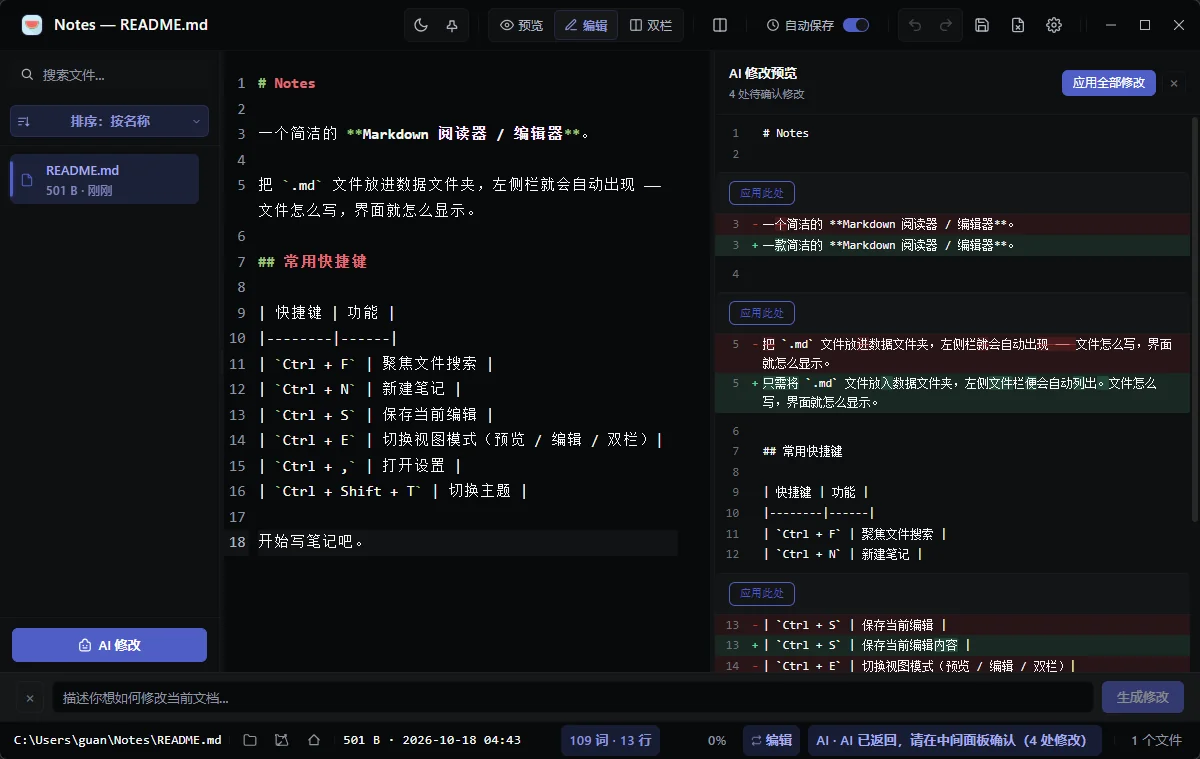Close the AI 修改预览 panel
Viewport: 1200px width, 759px height.
click(x=1174, y=83)
